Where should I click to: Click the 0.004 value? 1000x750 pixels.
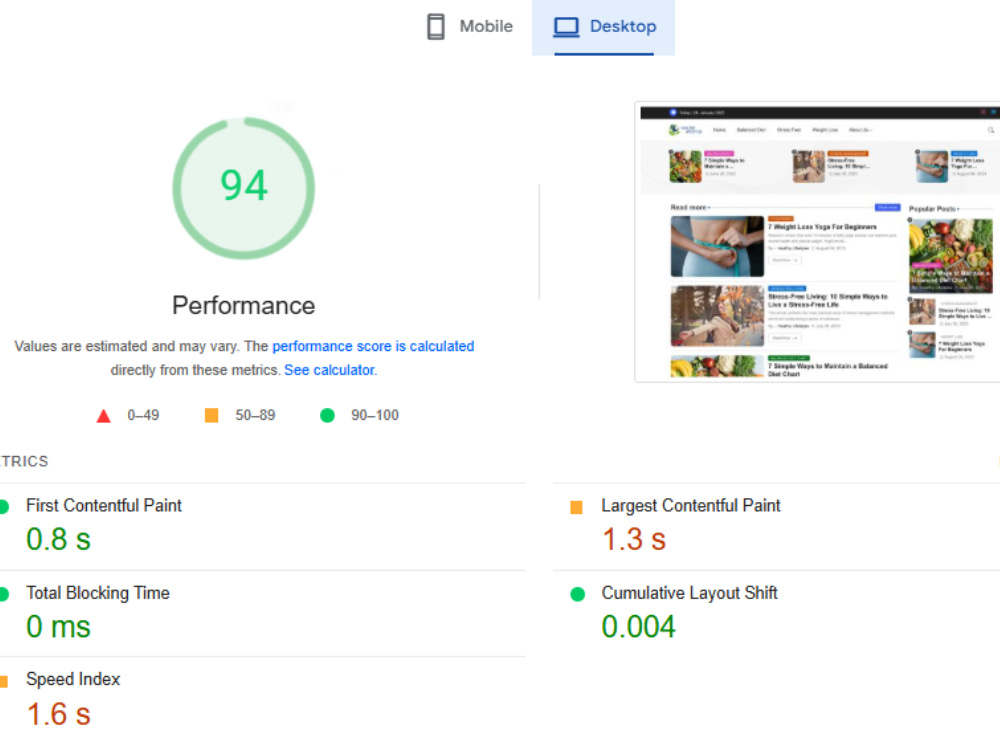[638, 627]
